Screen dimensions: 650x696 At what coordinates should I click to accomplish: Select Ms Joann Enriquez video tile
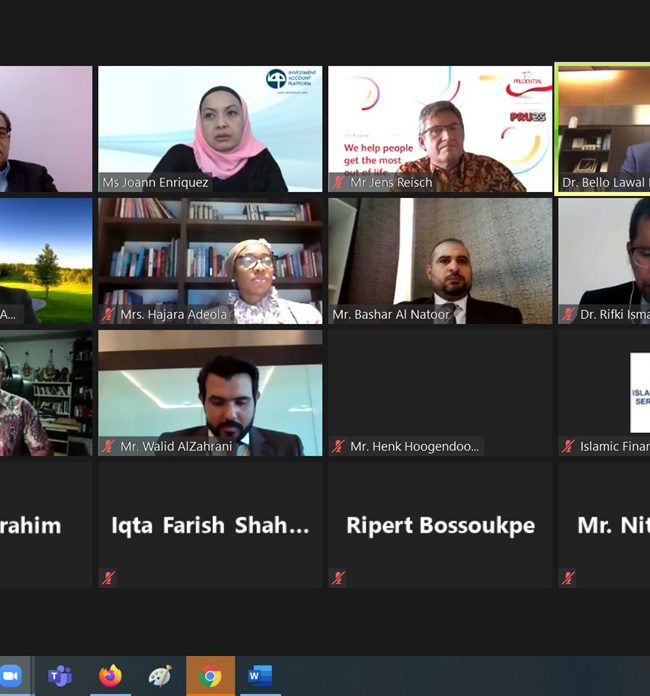[210, 129]
